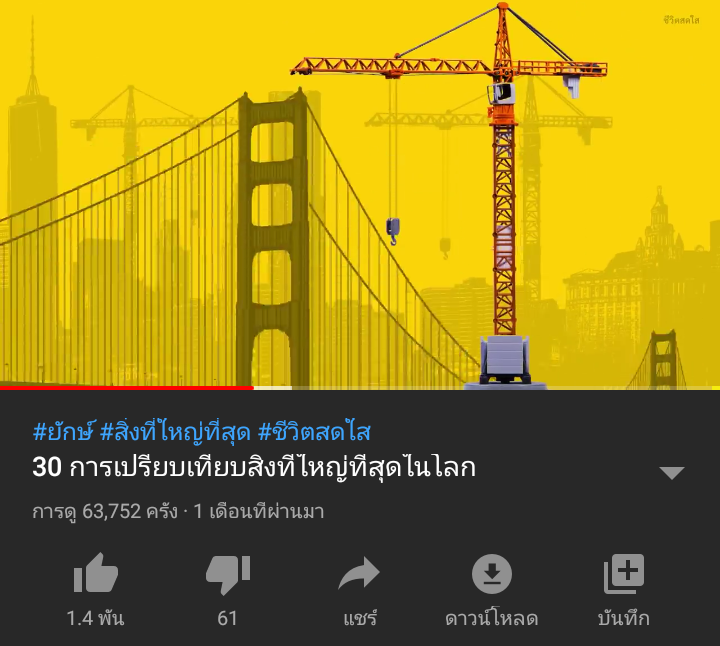Click the red played progress bar
Screen dimensions: 720x646
click(127, 388)
